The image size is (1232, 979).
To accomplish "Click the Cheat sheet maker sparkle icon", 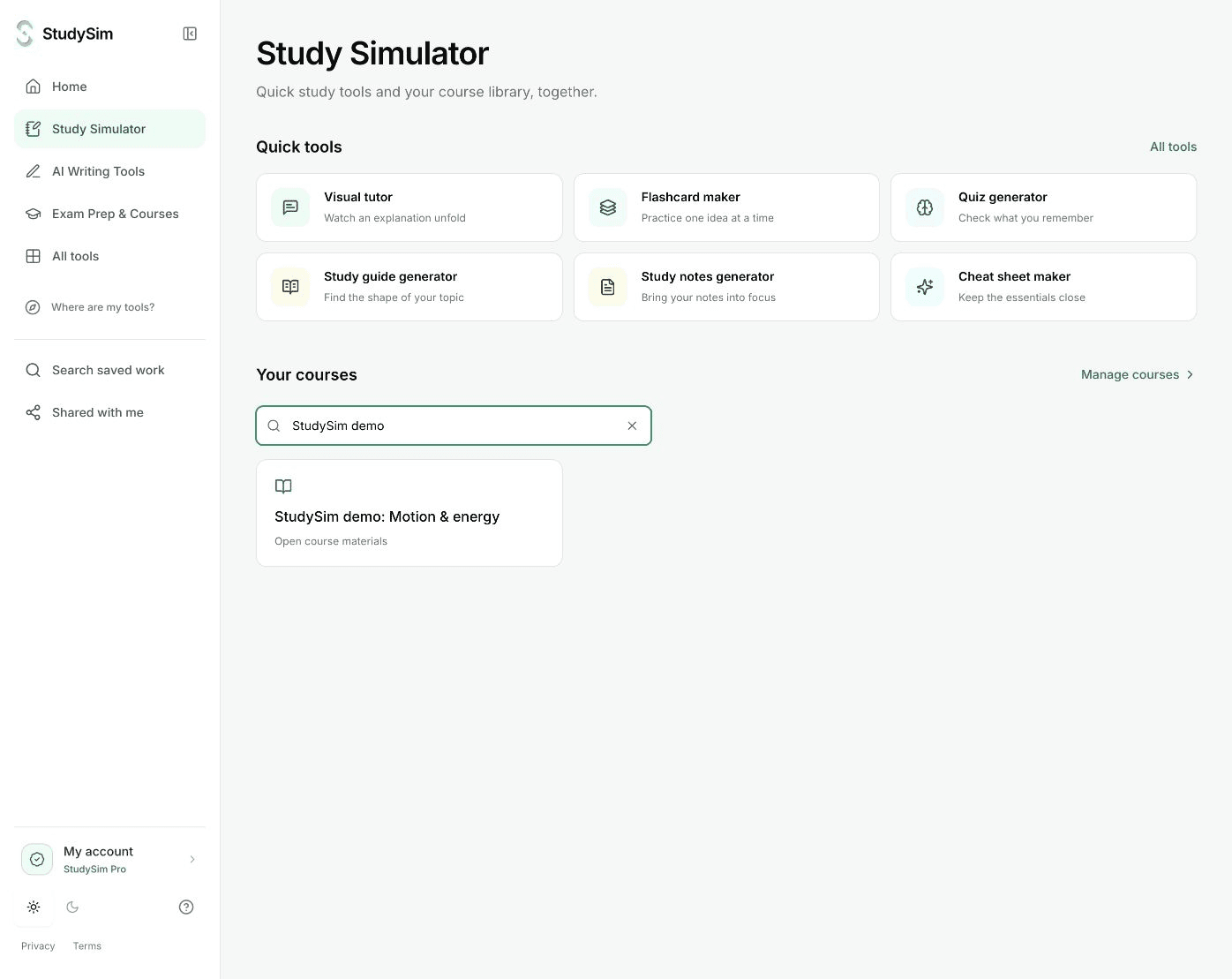I will point(925,287).
